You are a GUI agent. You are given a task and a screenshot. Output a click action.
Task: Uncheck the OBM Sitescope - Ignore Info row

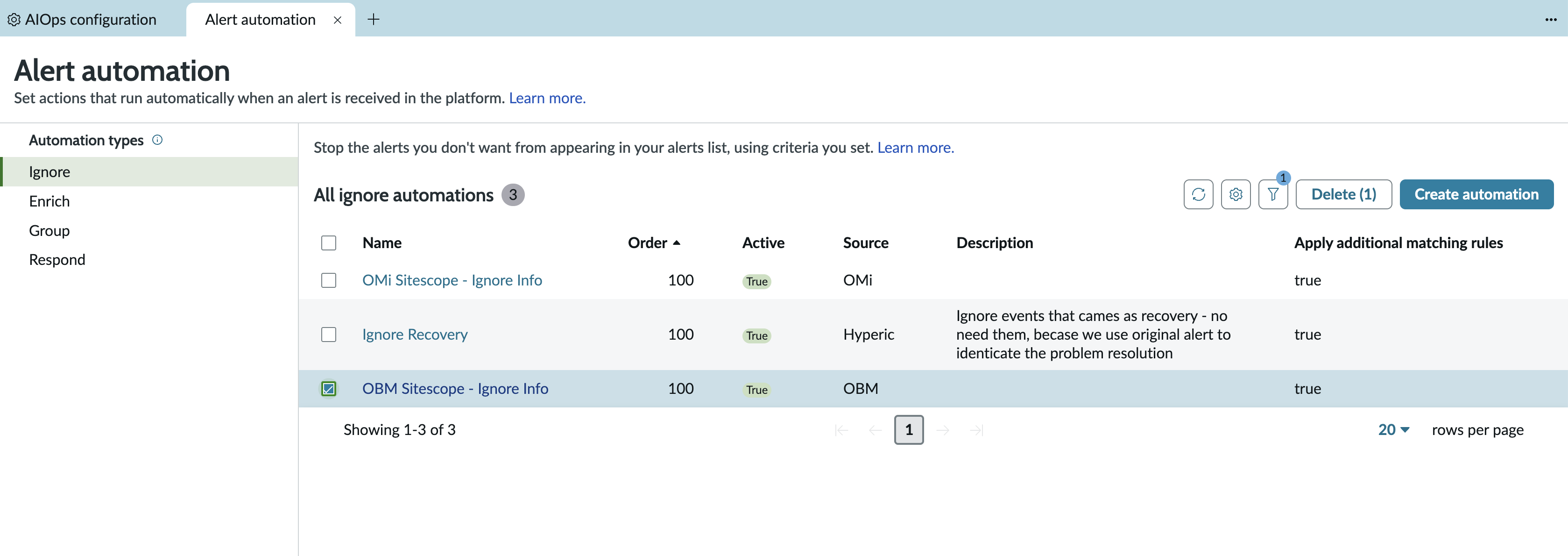329,389
